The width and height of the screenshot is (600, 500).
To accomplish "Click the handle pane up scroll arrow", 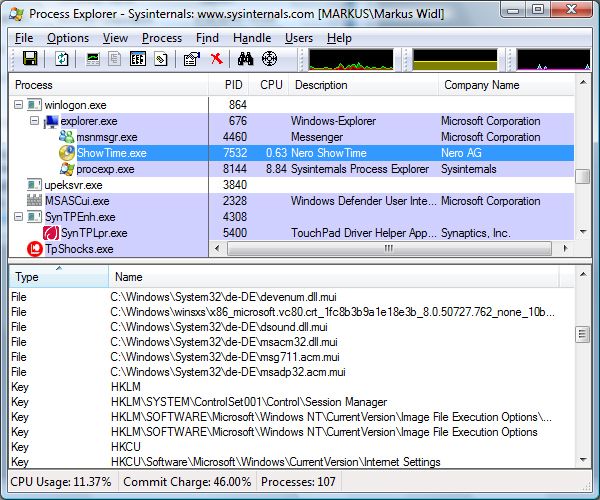I will pyautogui.click(x=583, y=274).
